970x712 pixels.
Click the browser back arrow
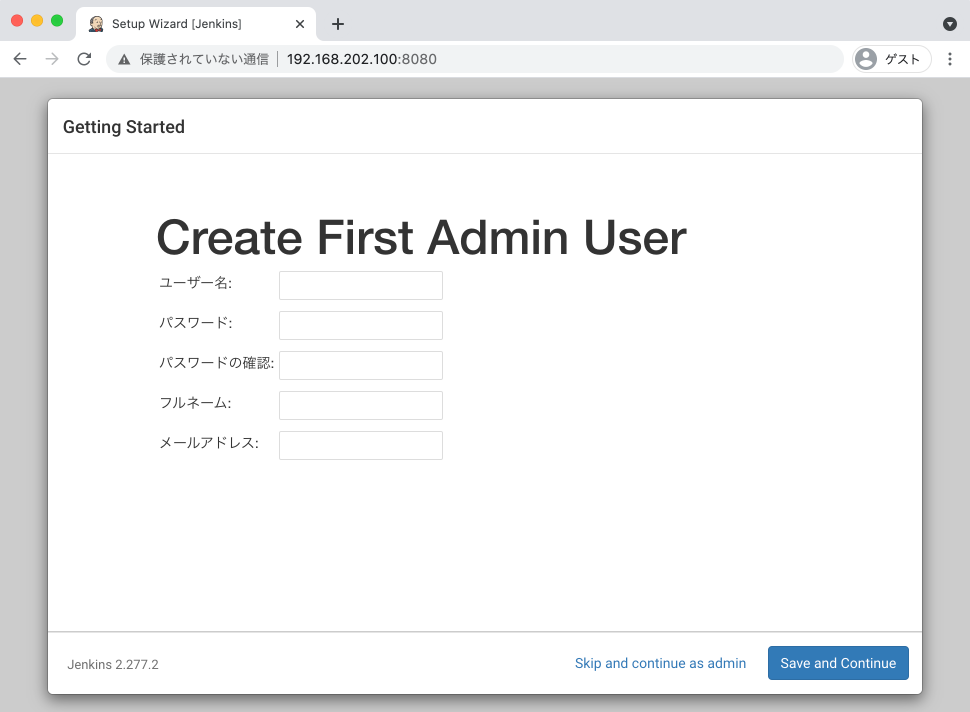tap(20, 59)
